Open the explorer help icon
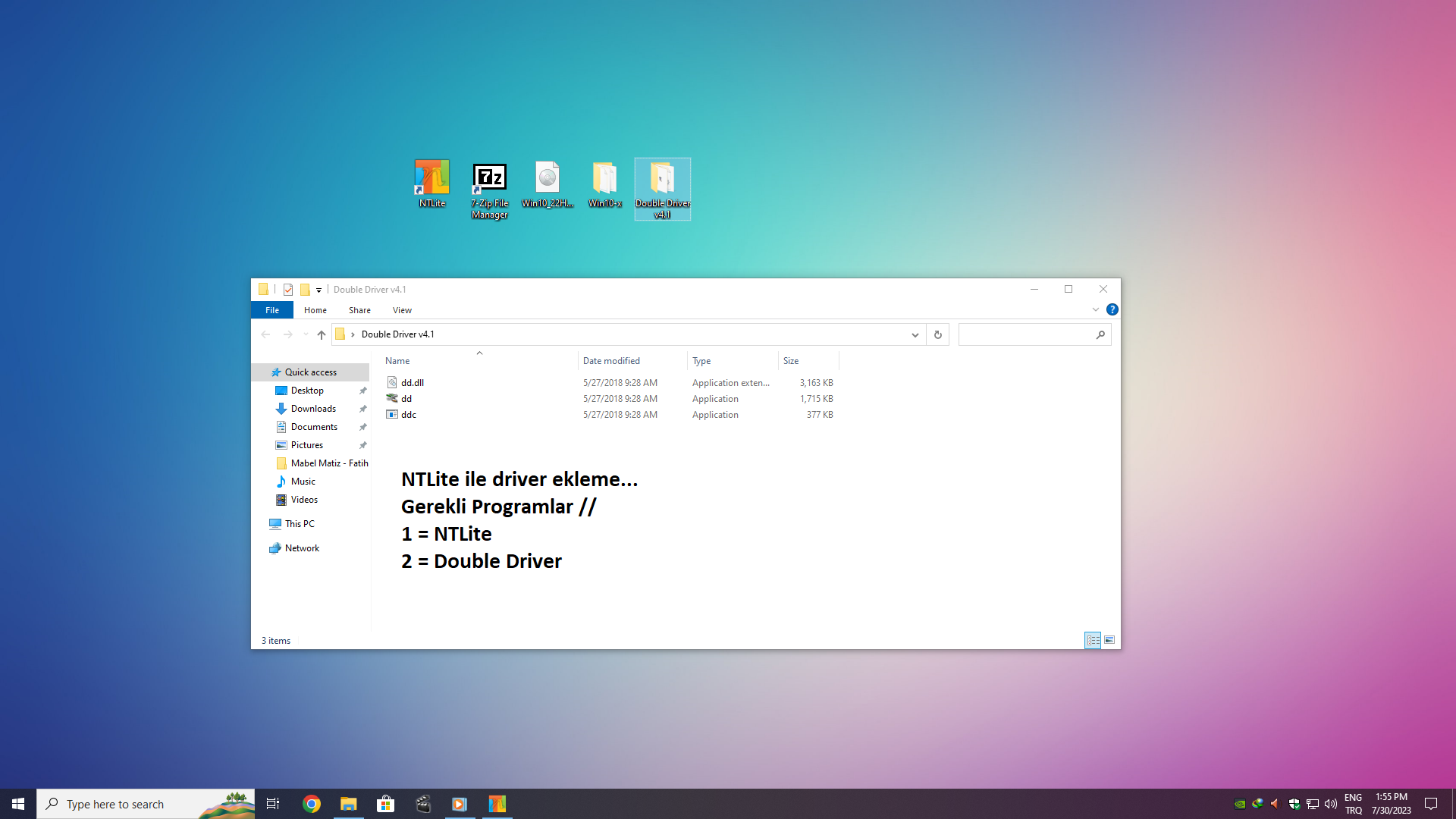Image resolution: width=1456 pixels, height=819 pixels. [x=1112, y=309]
